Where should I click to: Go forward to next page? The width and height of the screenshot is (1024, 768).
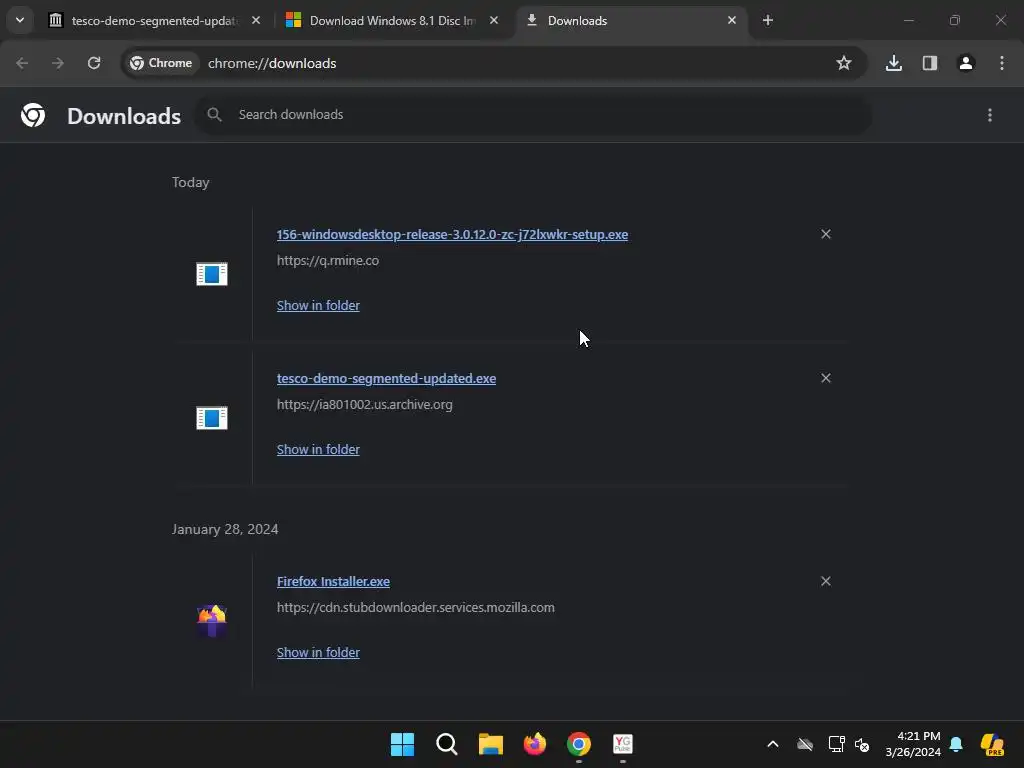(57, 63)
